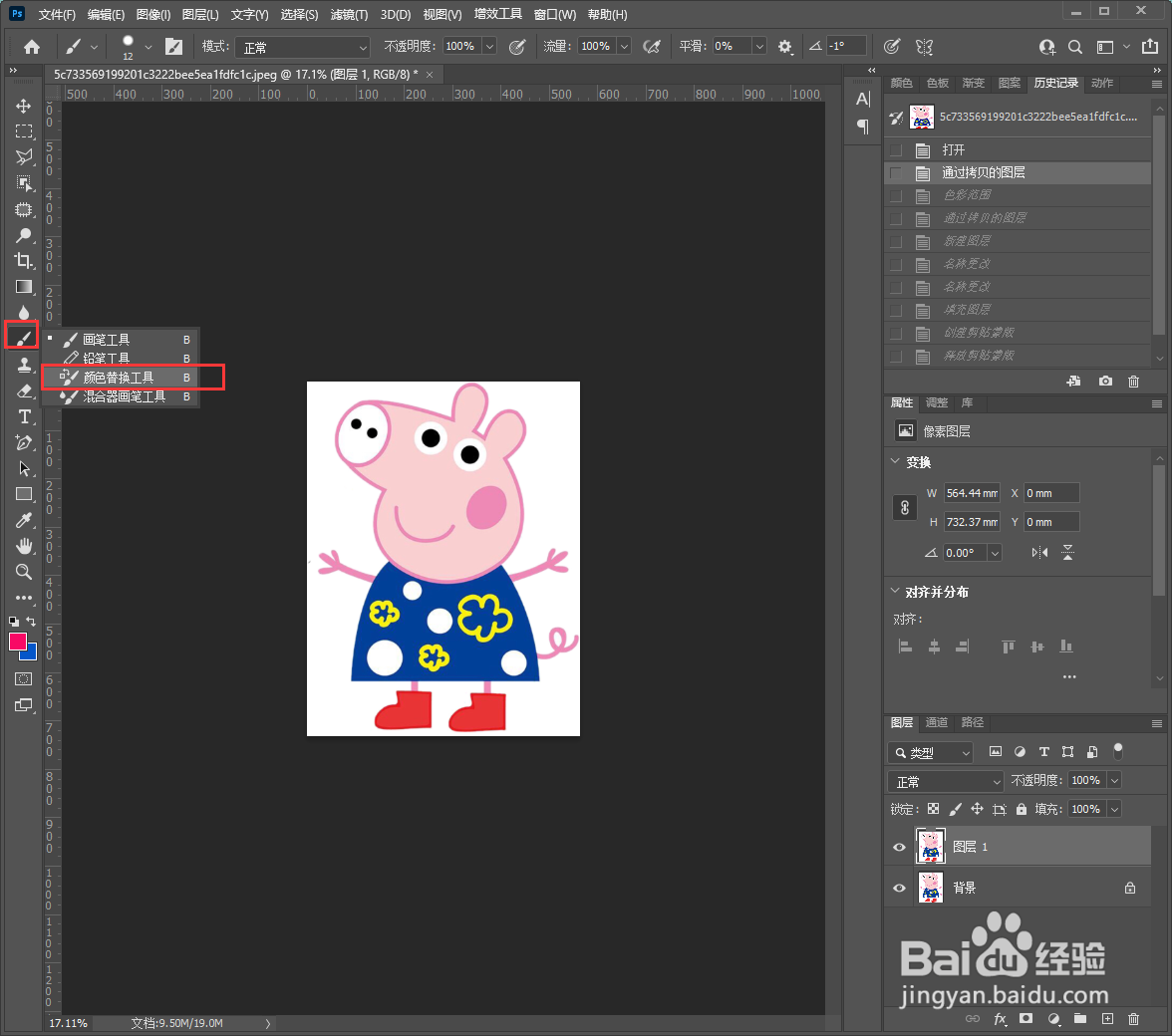Create new layer plus icon
1172x1036 pixels.
[1108, 1019]
